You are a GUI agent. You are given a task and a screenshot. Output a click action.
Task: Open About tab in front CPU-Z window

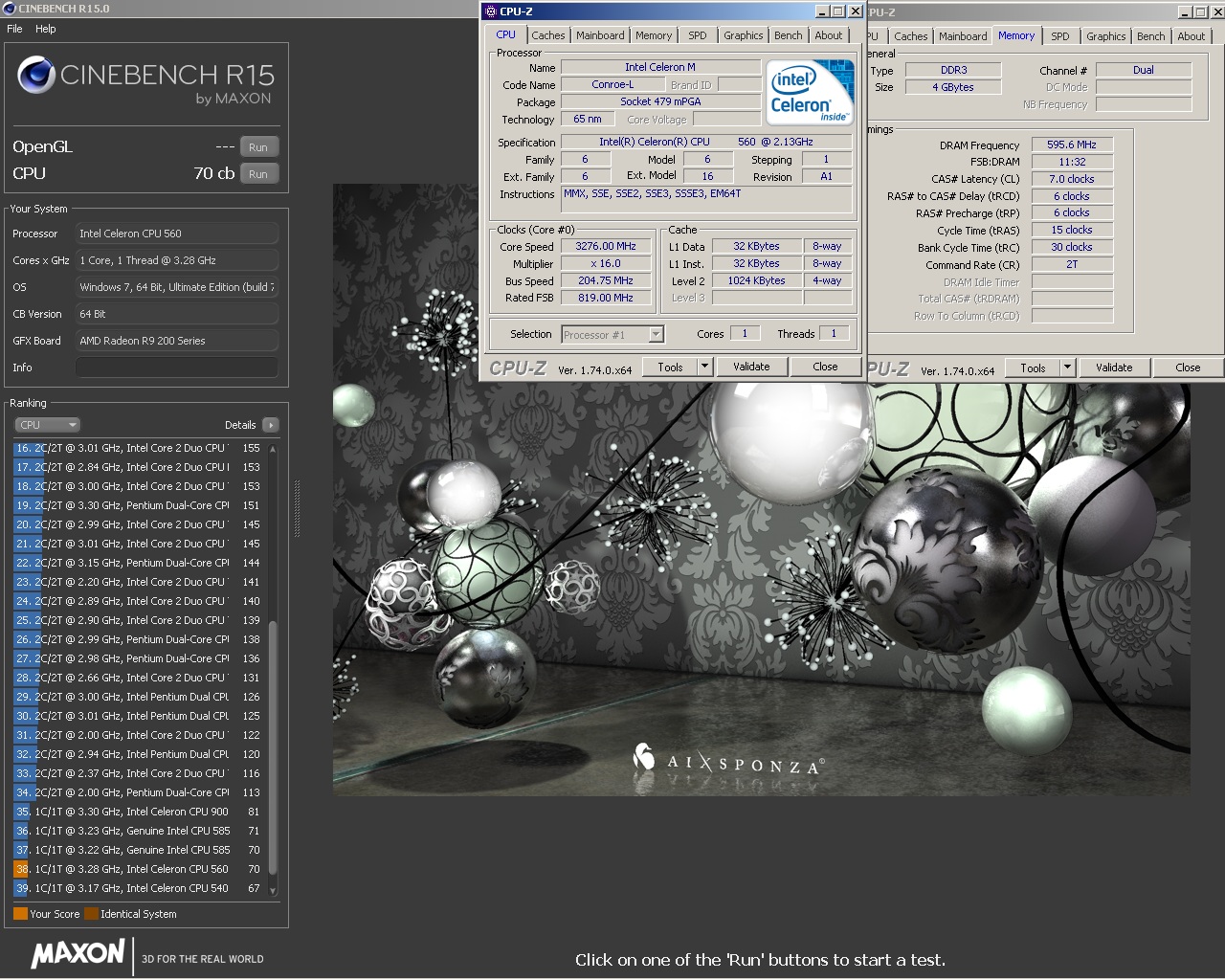(x=829, y=35)
